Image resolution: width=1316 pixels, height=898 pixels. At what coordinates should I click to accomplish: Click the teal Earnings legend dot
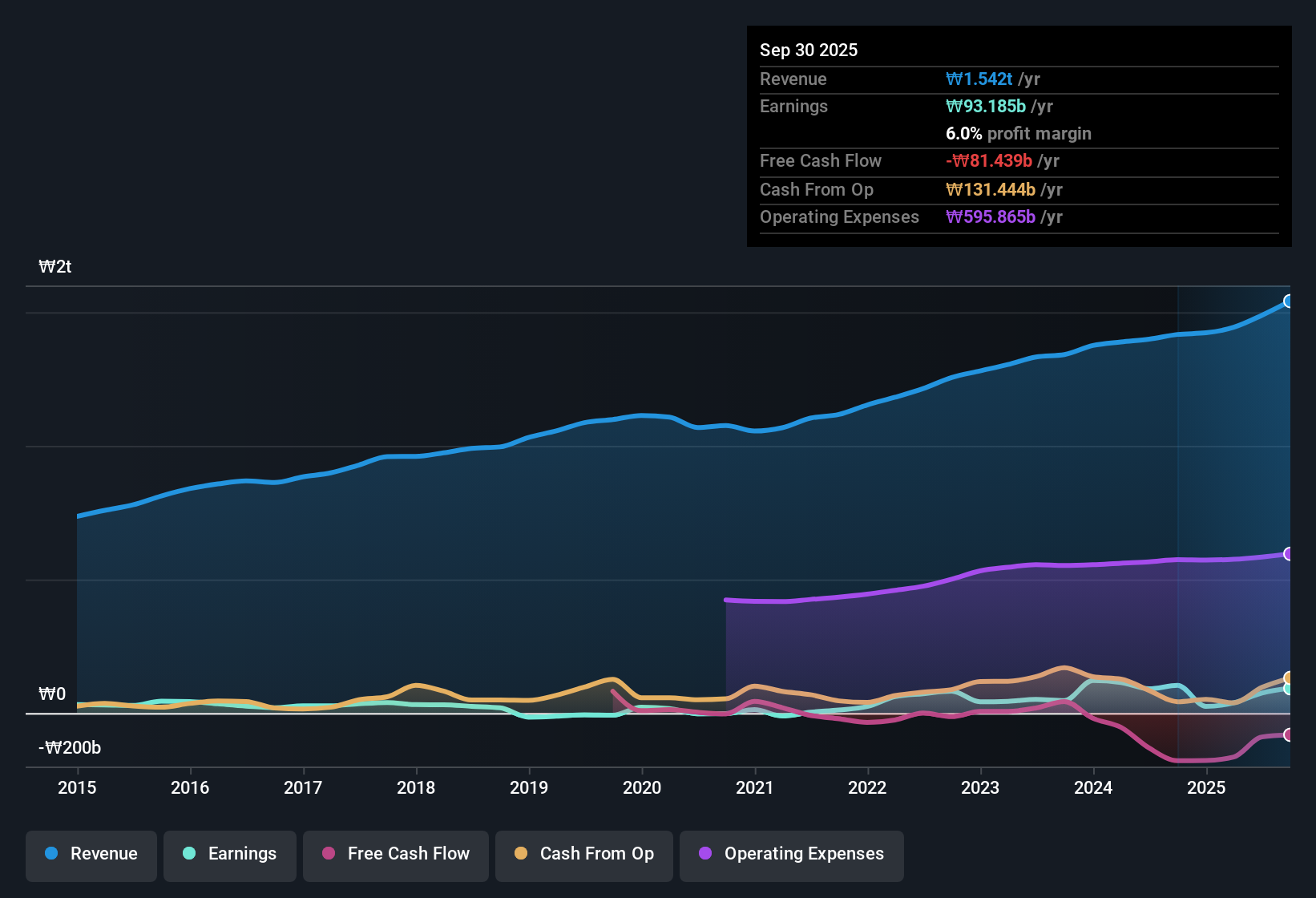pyautogui.click(x=189, y=854)
